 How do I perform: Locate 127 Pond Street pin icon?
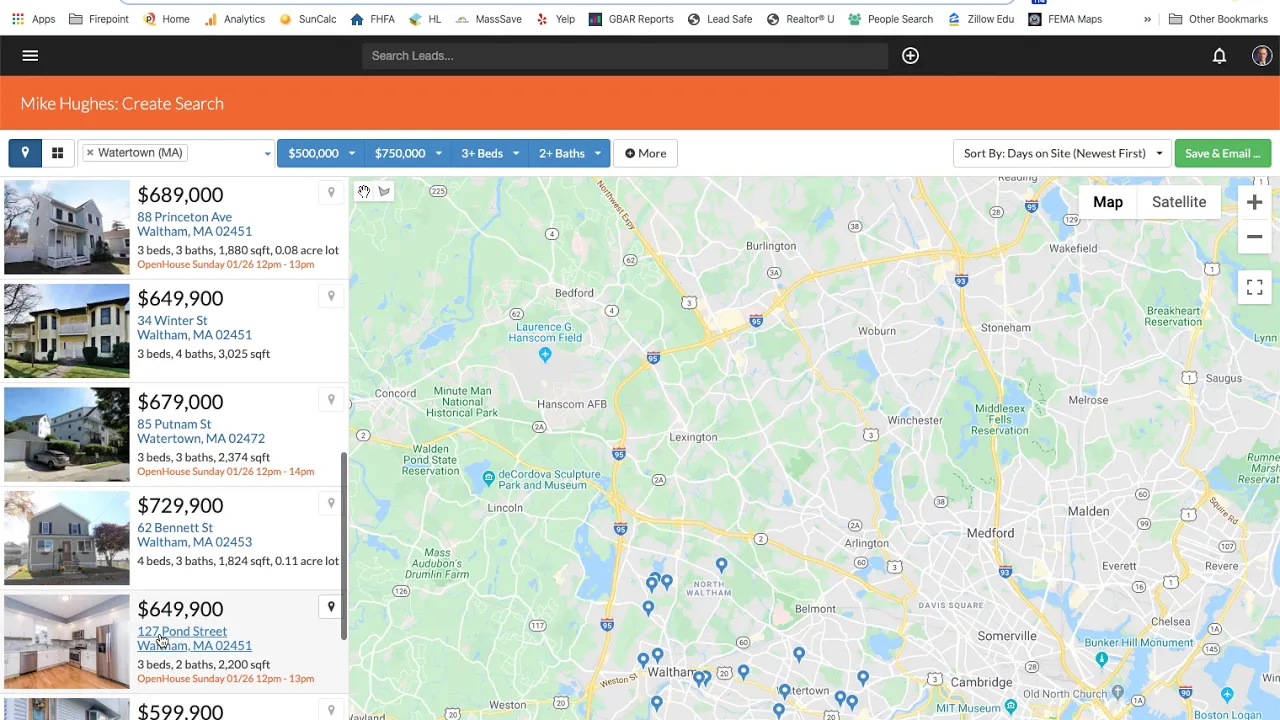(x=331, y=607)
